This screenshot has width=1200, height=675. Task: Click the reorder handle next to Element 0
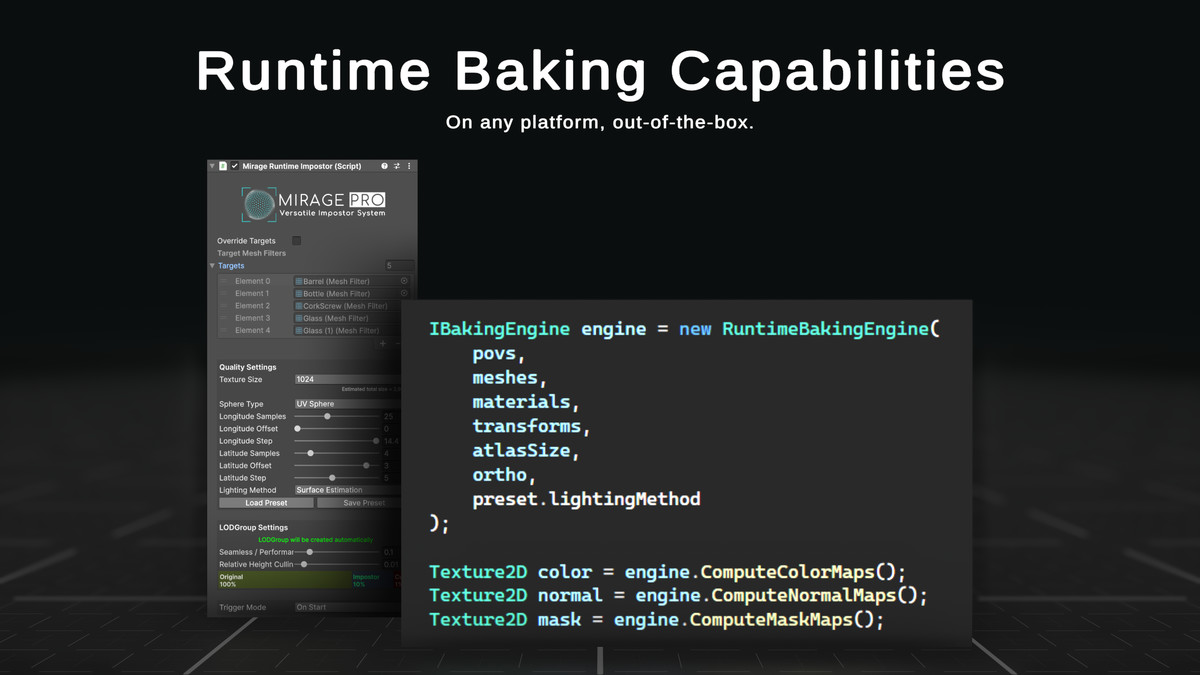[223, 281]
